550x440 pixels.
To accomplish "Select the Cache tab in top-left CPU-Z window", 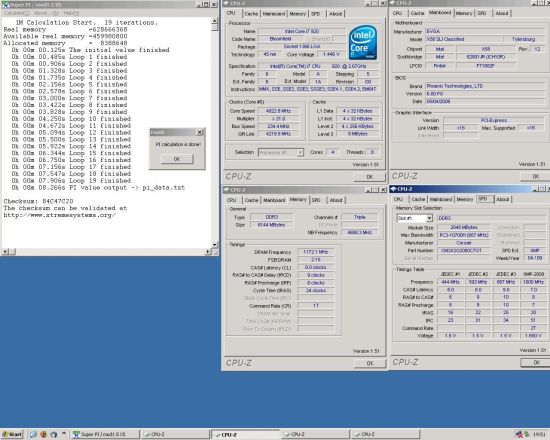I will point(251,14).
